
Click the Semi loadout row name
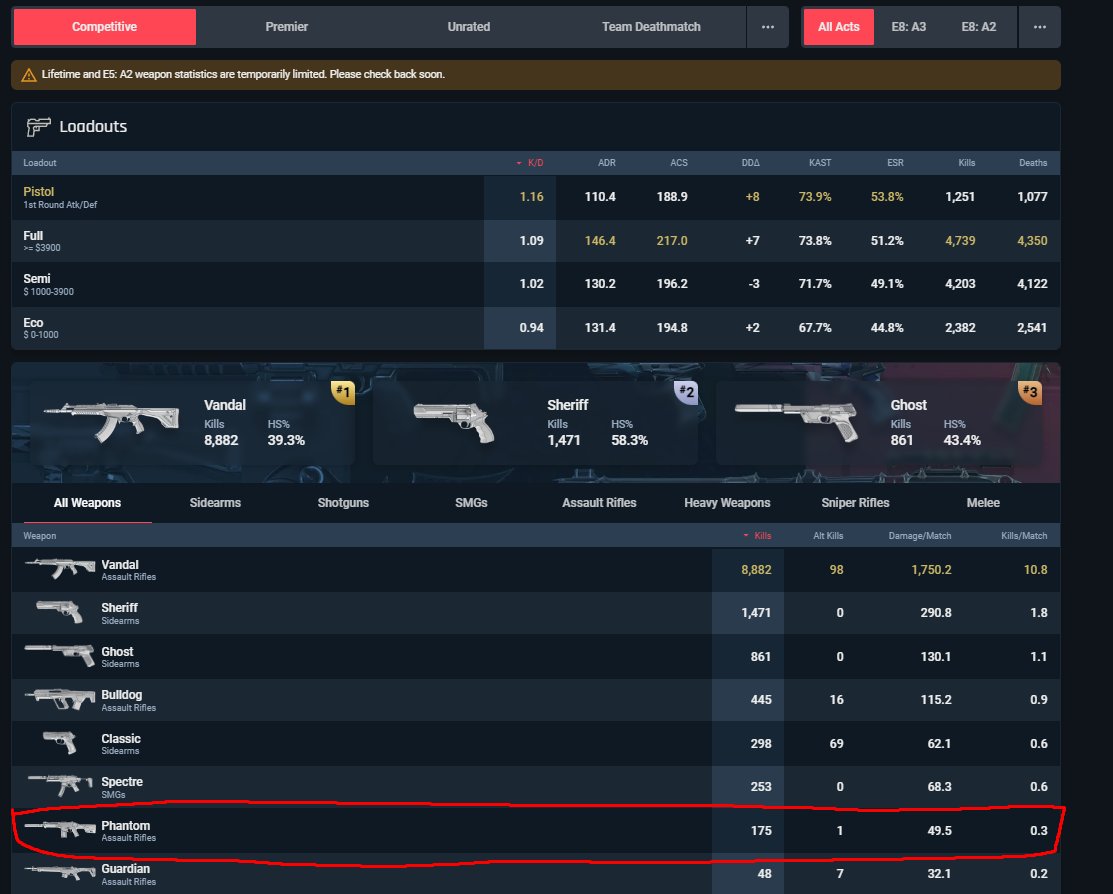(x=36, y=279)
